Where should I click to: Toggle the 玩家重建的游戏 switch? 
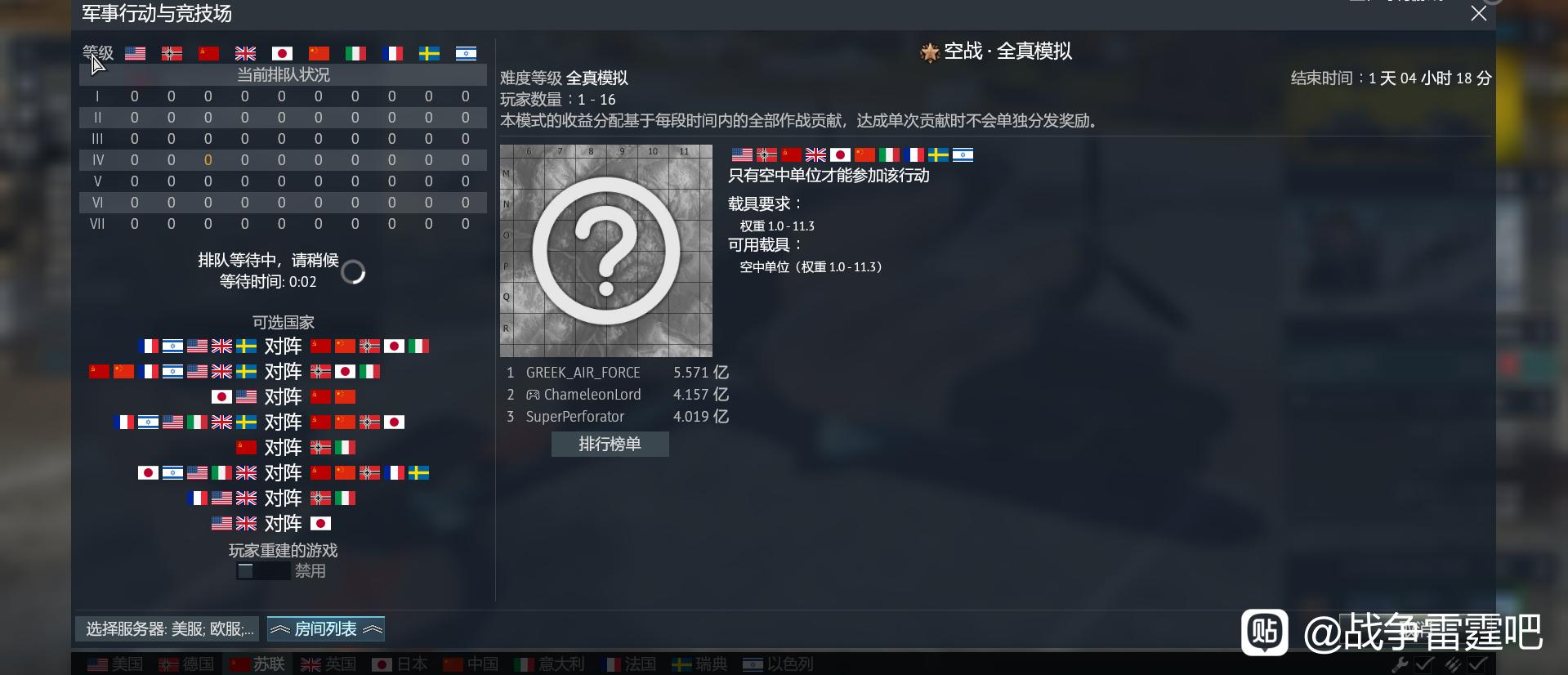click(x=263, y=571)
